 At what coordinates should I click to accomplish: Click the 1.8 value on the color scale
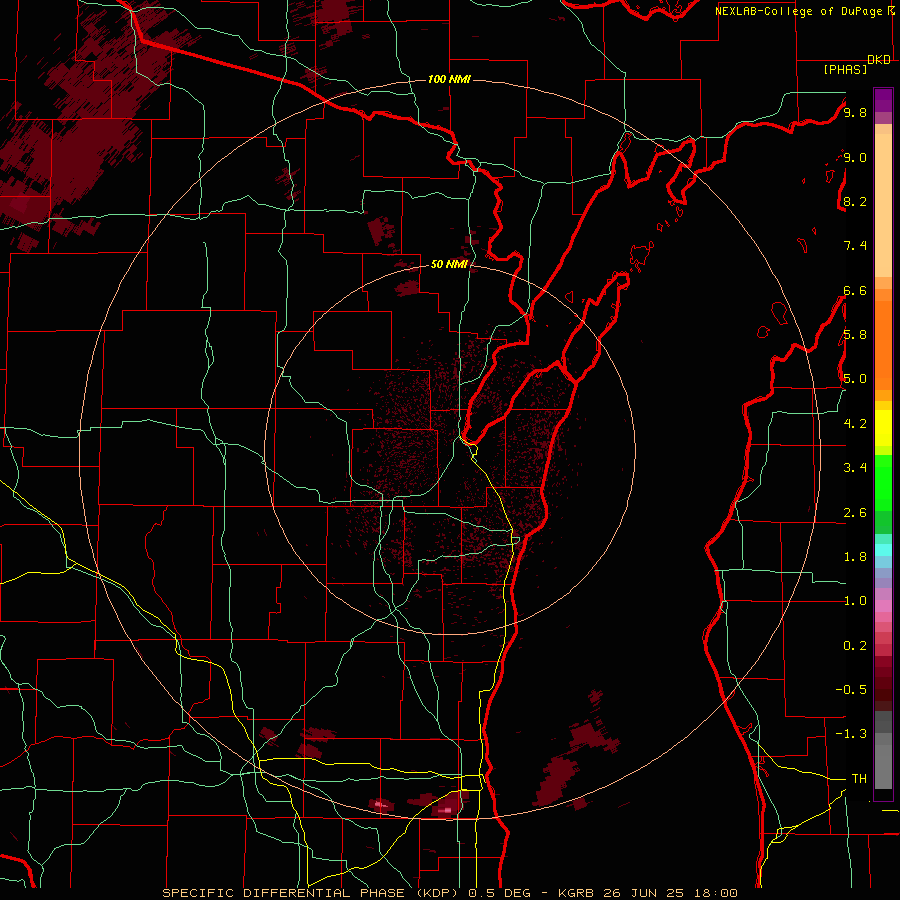pos(855,557)
